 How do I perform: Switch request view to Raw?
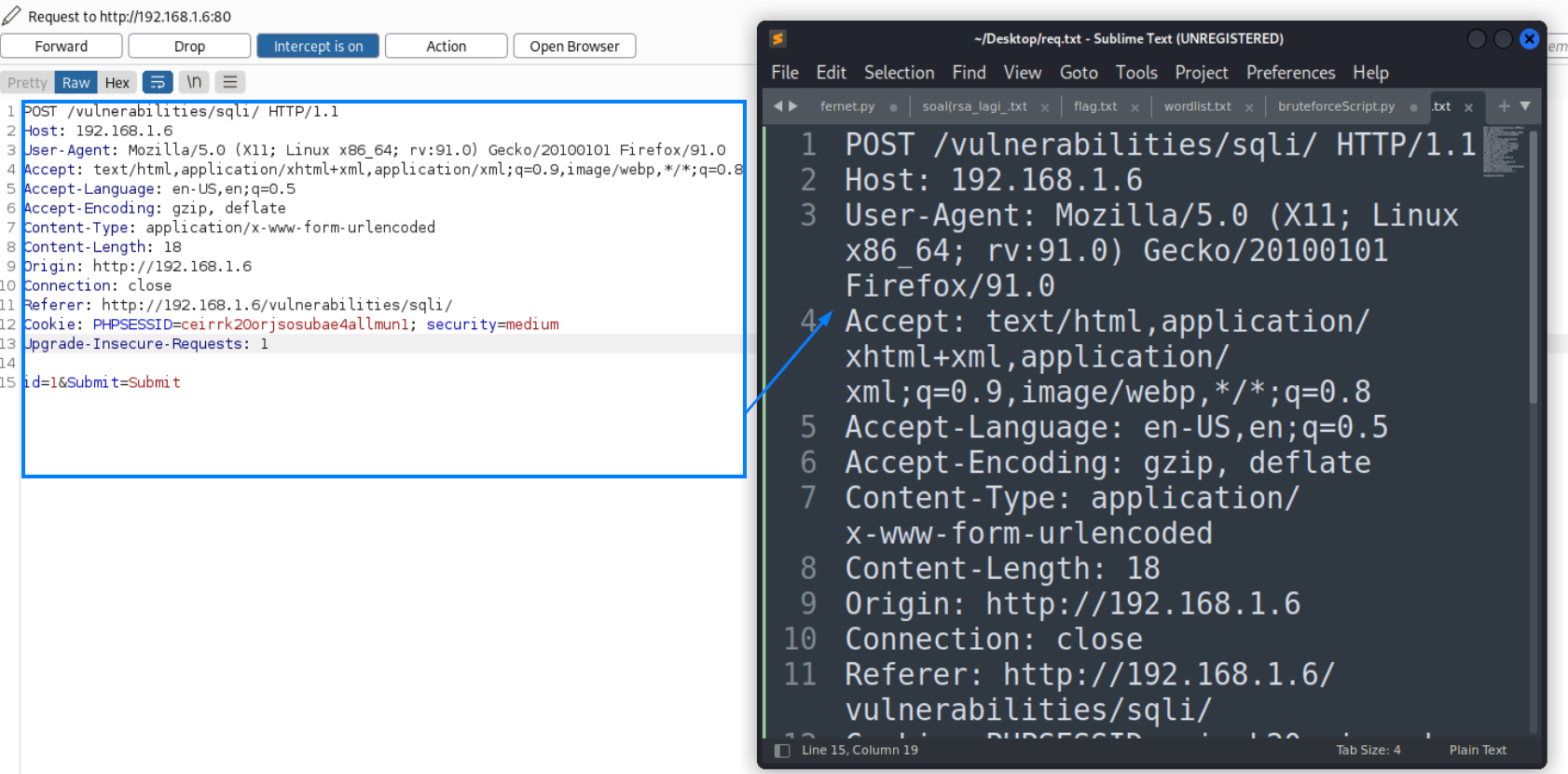(76, 82)
